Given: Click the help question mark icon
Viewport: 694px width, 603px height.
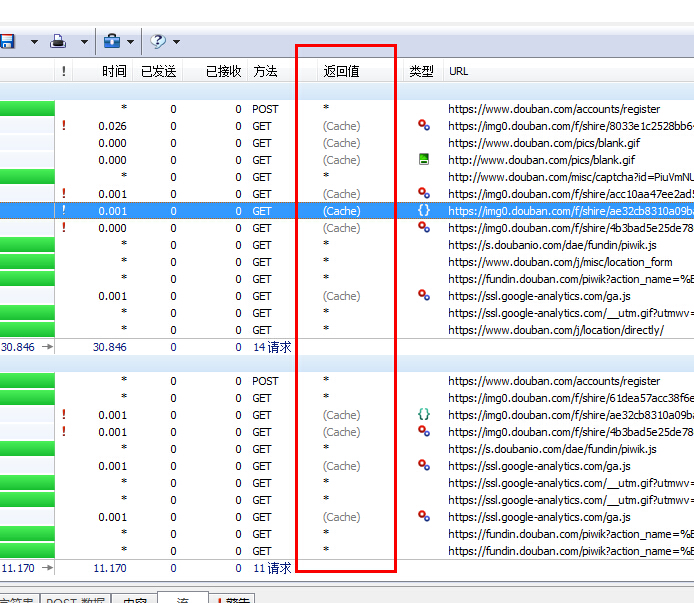Looking at the screenshot, I should (x=158, y=42).
